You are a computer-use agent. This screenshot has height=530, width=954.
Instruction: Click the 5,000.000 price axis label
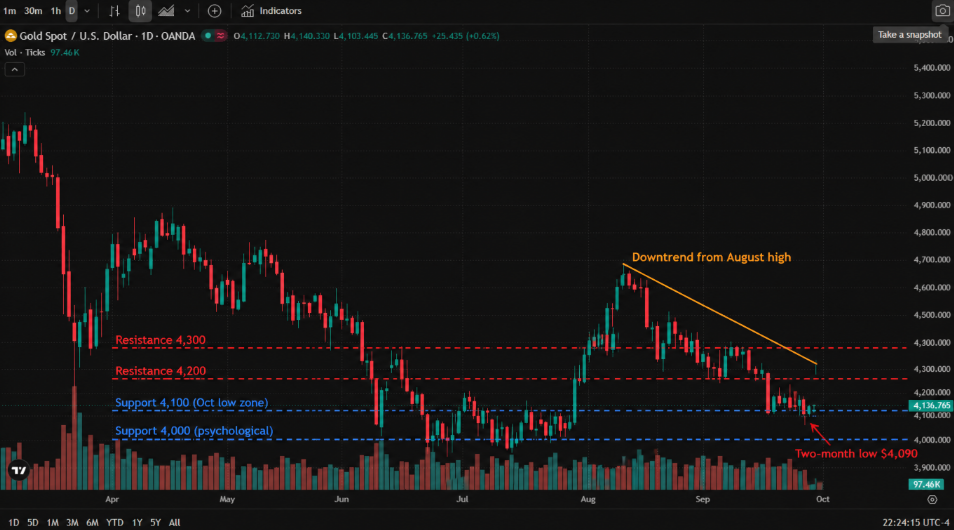(x=932, y=178)
